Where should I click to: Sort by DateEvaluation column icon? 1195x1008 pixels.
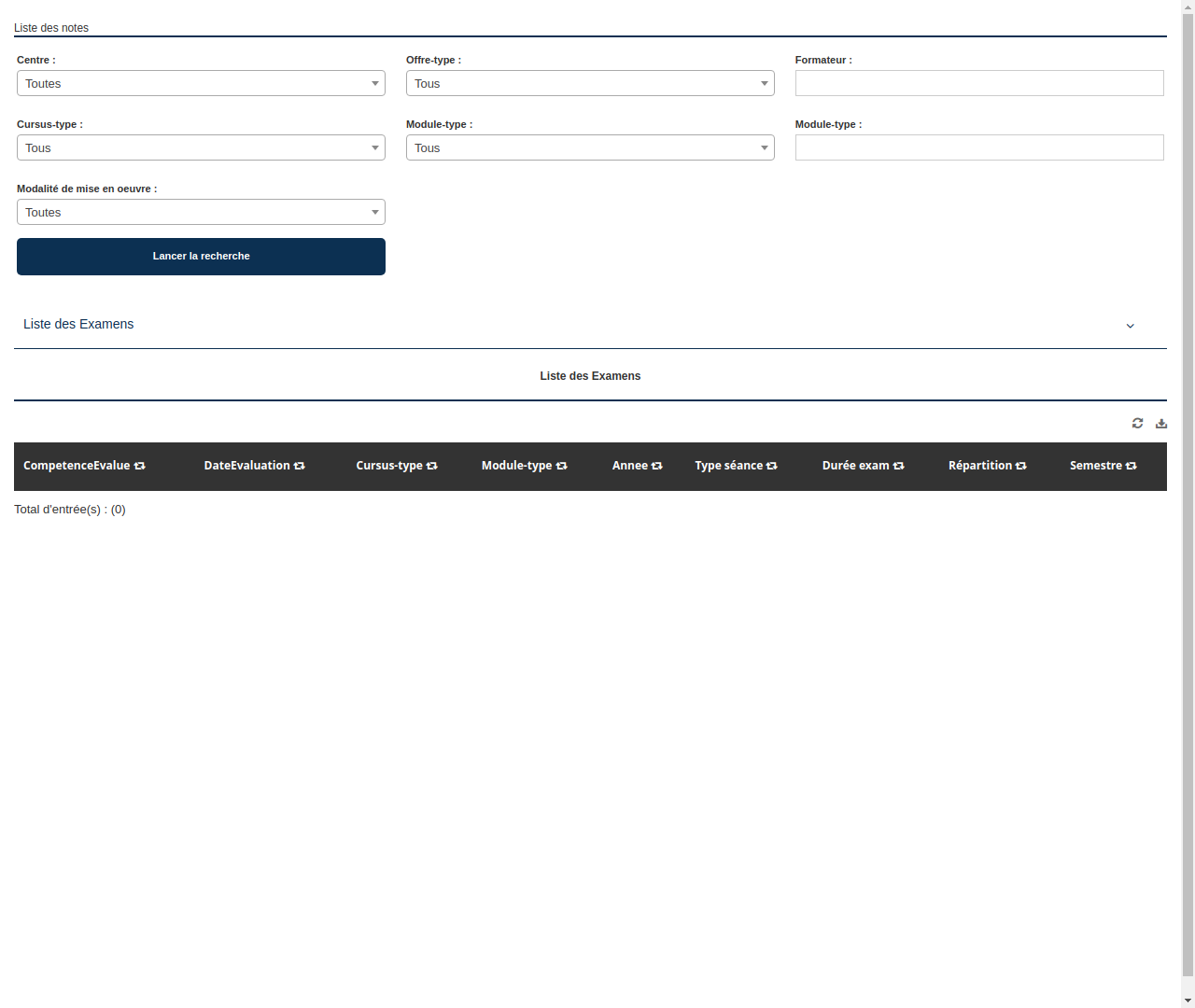(299, 465)
